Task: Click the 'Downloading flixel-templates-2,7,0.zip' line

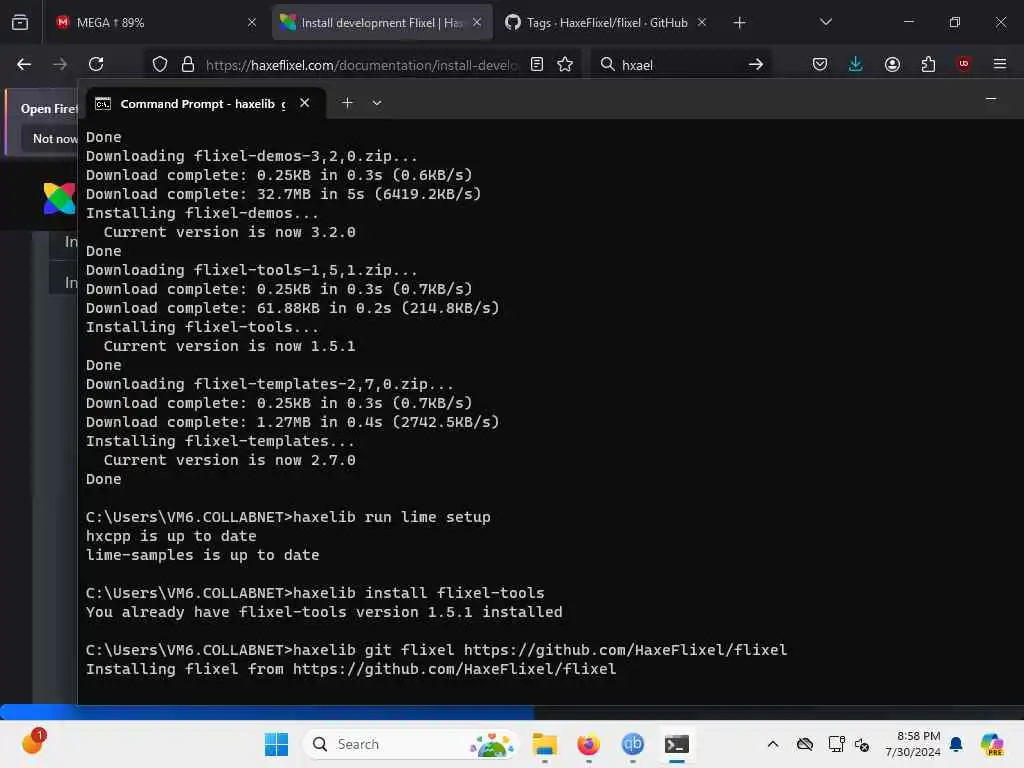Action: (x=270, y=384)
